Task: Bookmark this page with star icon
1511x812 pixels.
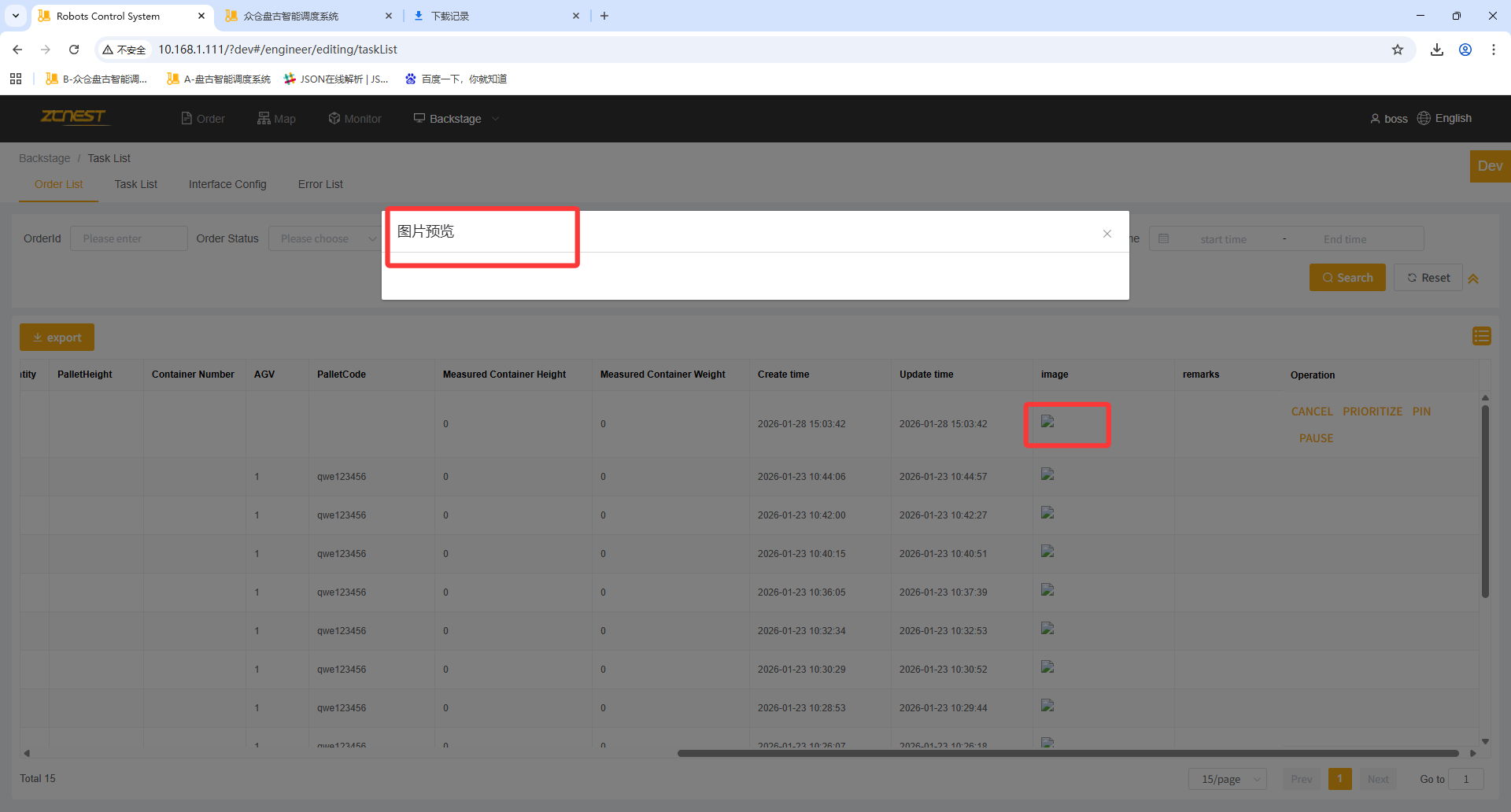Action: [x=1397, y=50]
